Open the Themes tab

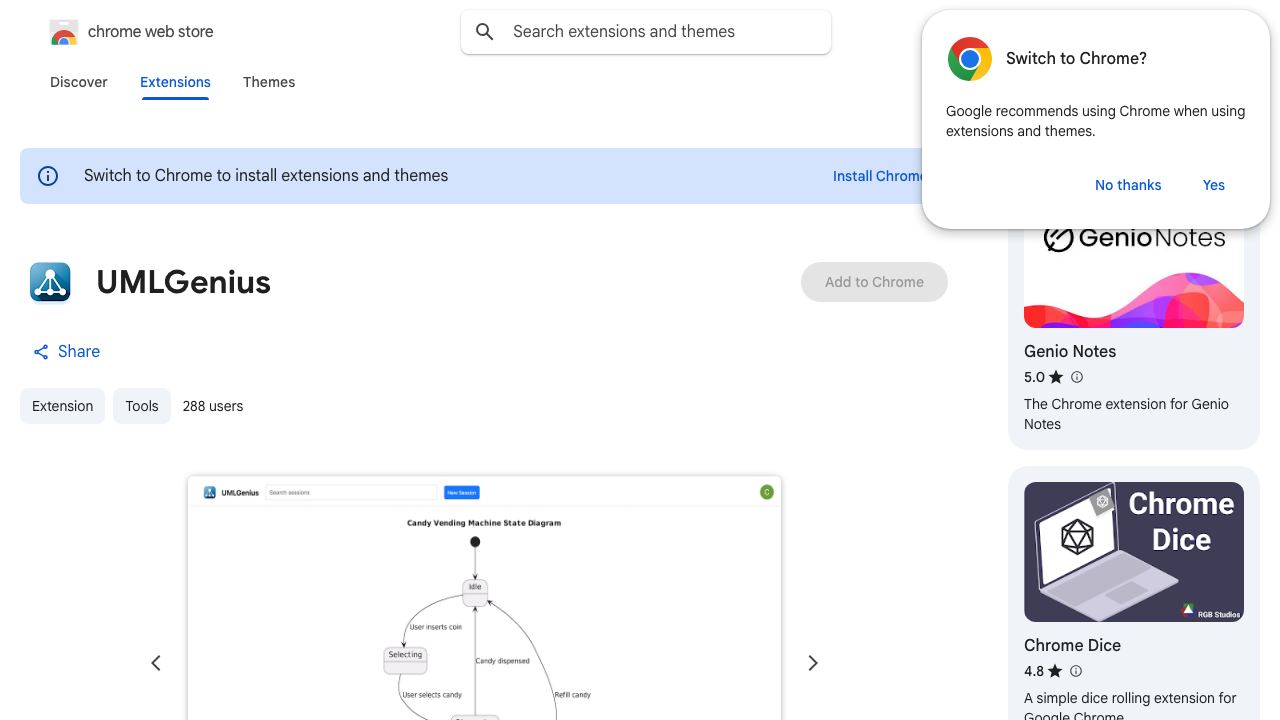pos(269,82)
